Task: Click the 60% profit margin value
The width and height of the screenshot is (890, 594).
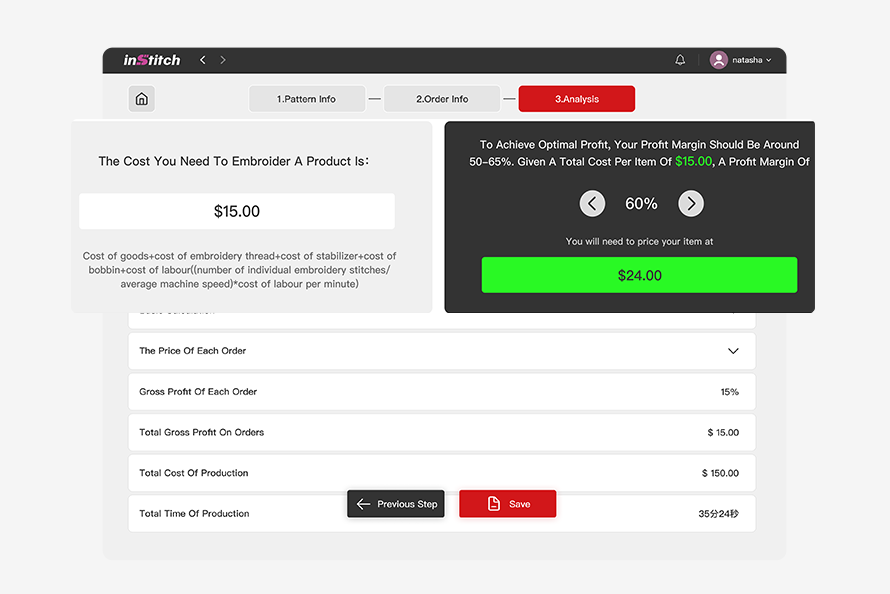Action: (x=641, y=204)
